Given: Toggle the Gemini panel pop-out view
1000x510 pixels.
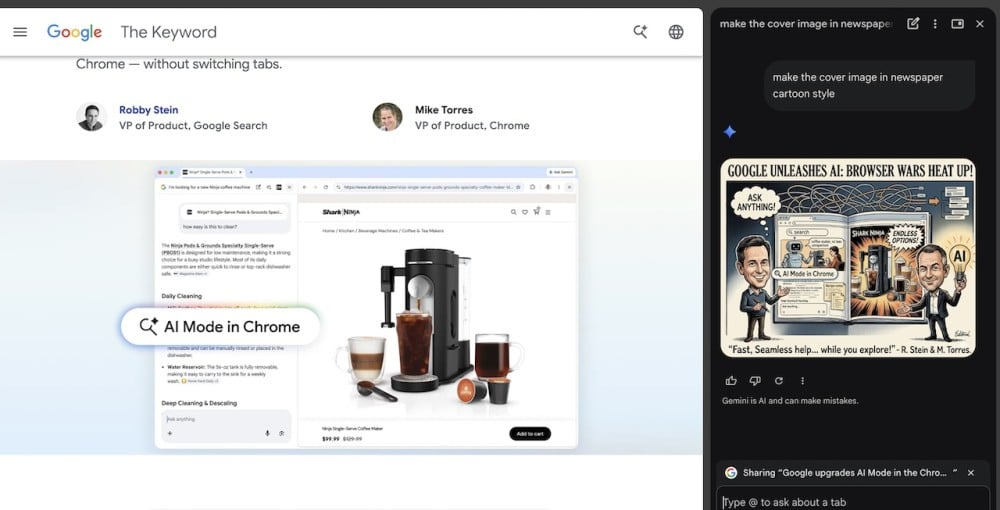Looking at the screenshot, I should pyautogui.click(x=957, y=24).
